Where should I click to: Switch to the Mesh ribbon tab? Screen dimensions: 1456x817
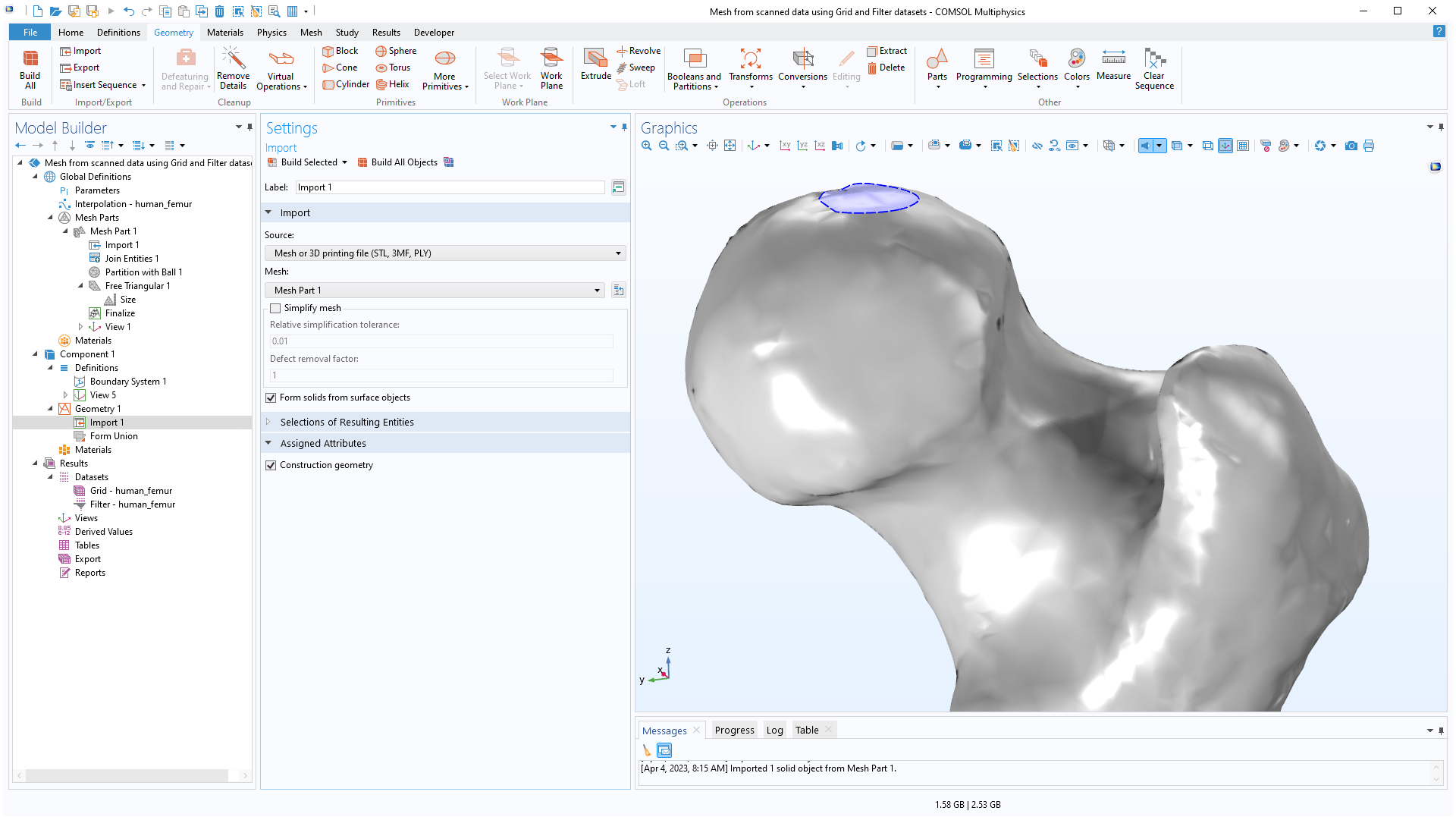coord(311,32)
